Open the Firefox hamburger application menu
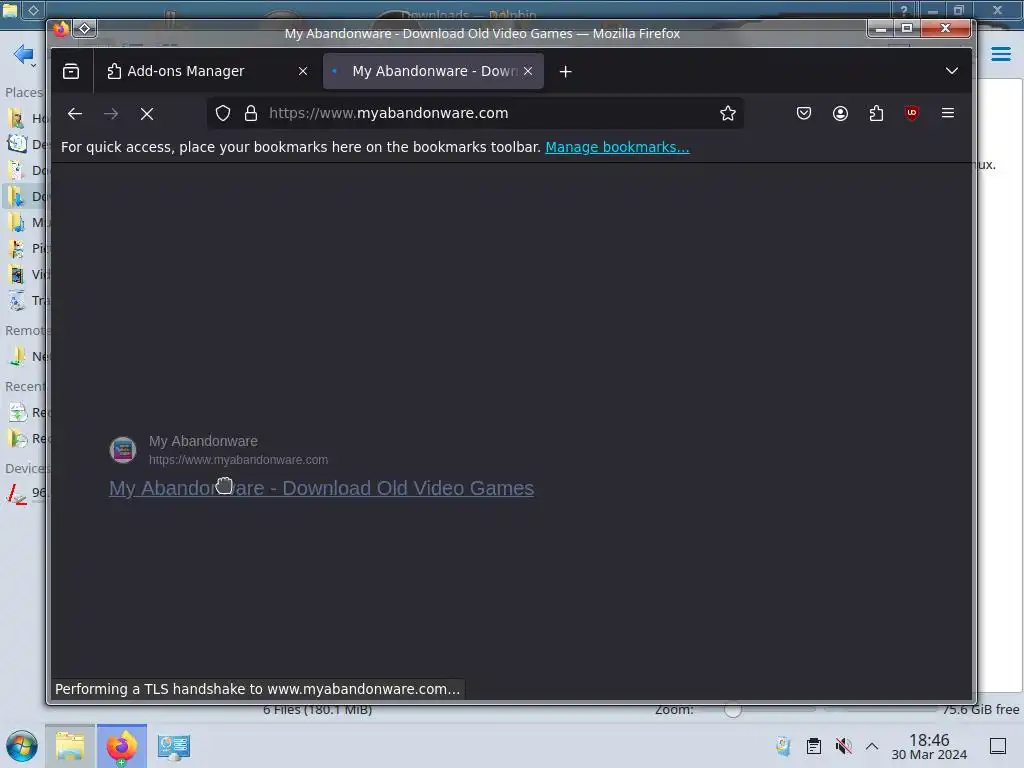 click(x=948, y=114)
